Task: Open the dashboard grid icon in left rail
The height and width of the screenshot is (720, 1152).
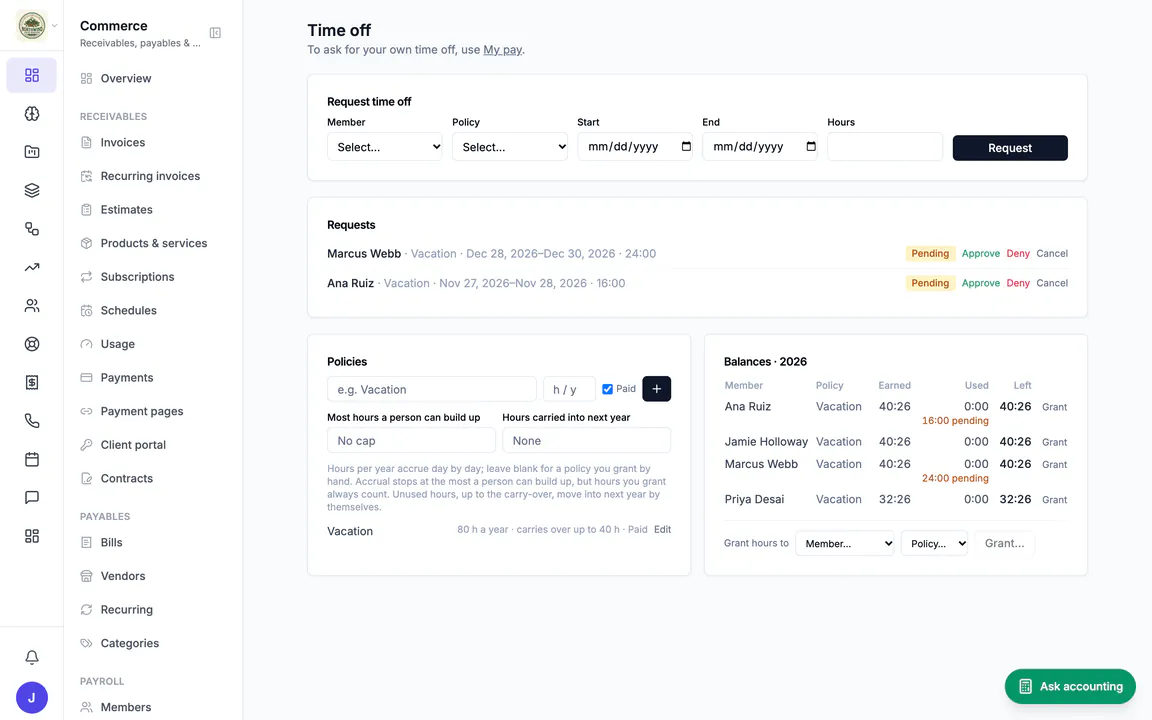Action: click(x=32, y=75)
